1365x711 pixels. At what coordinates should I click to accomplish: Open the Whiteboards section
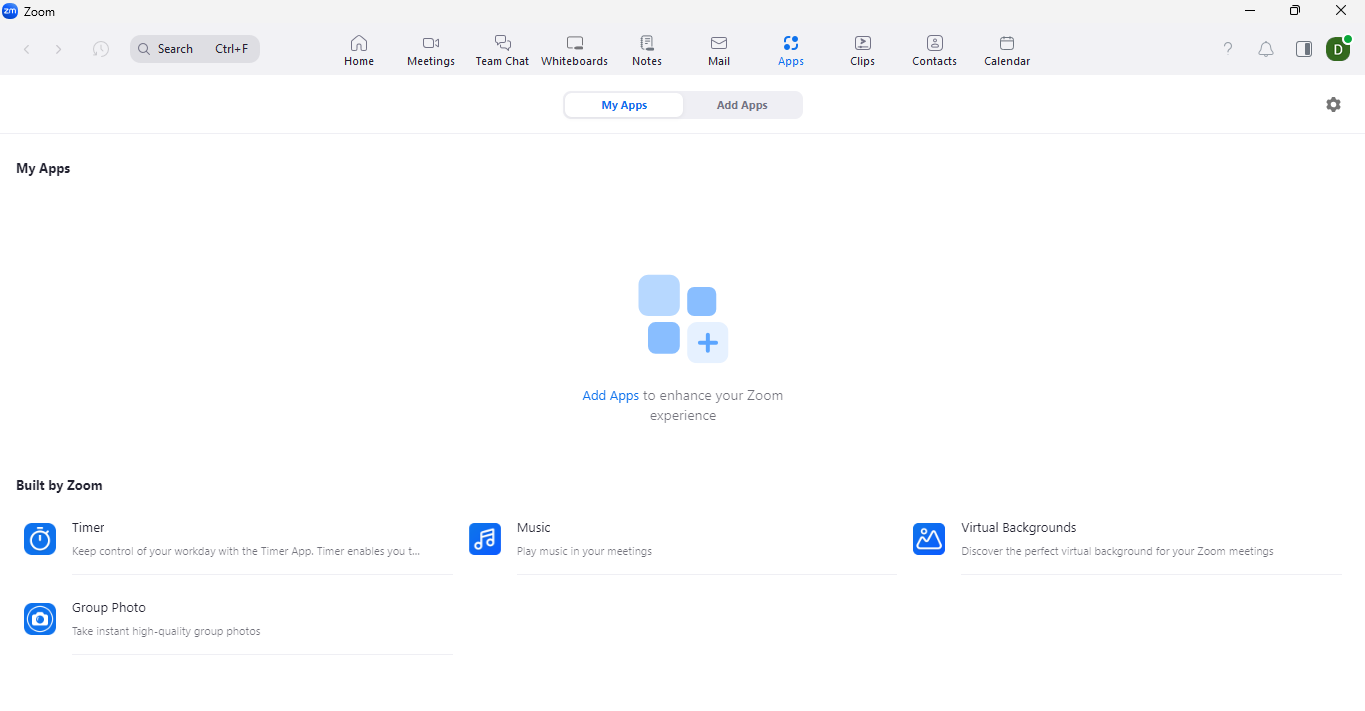click(574, 50)
